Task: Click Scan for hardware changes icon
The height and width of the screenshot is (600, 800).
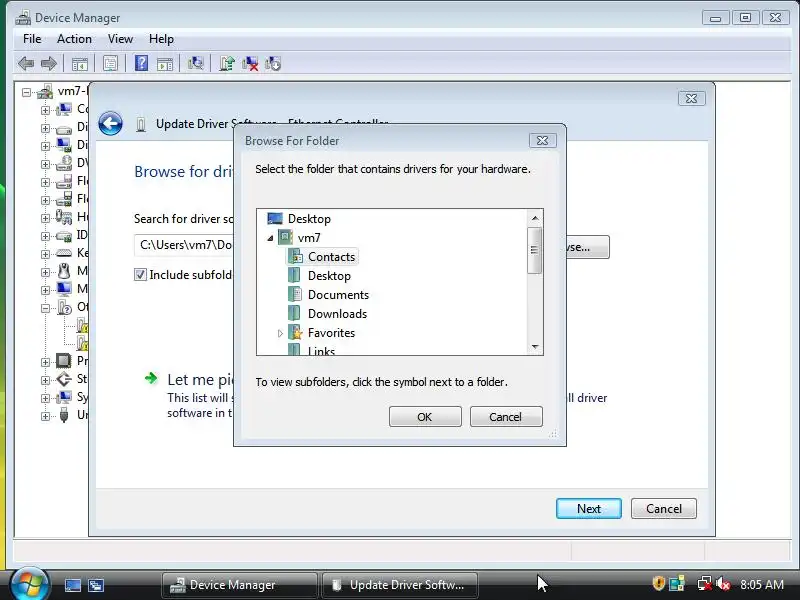Action: click(x=195, y=63)
